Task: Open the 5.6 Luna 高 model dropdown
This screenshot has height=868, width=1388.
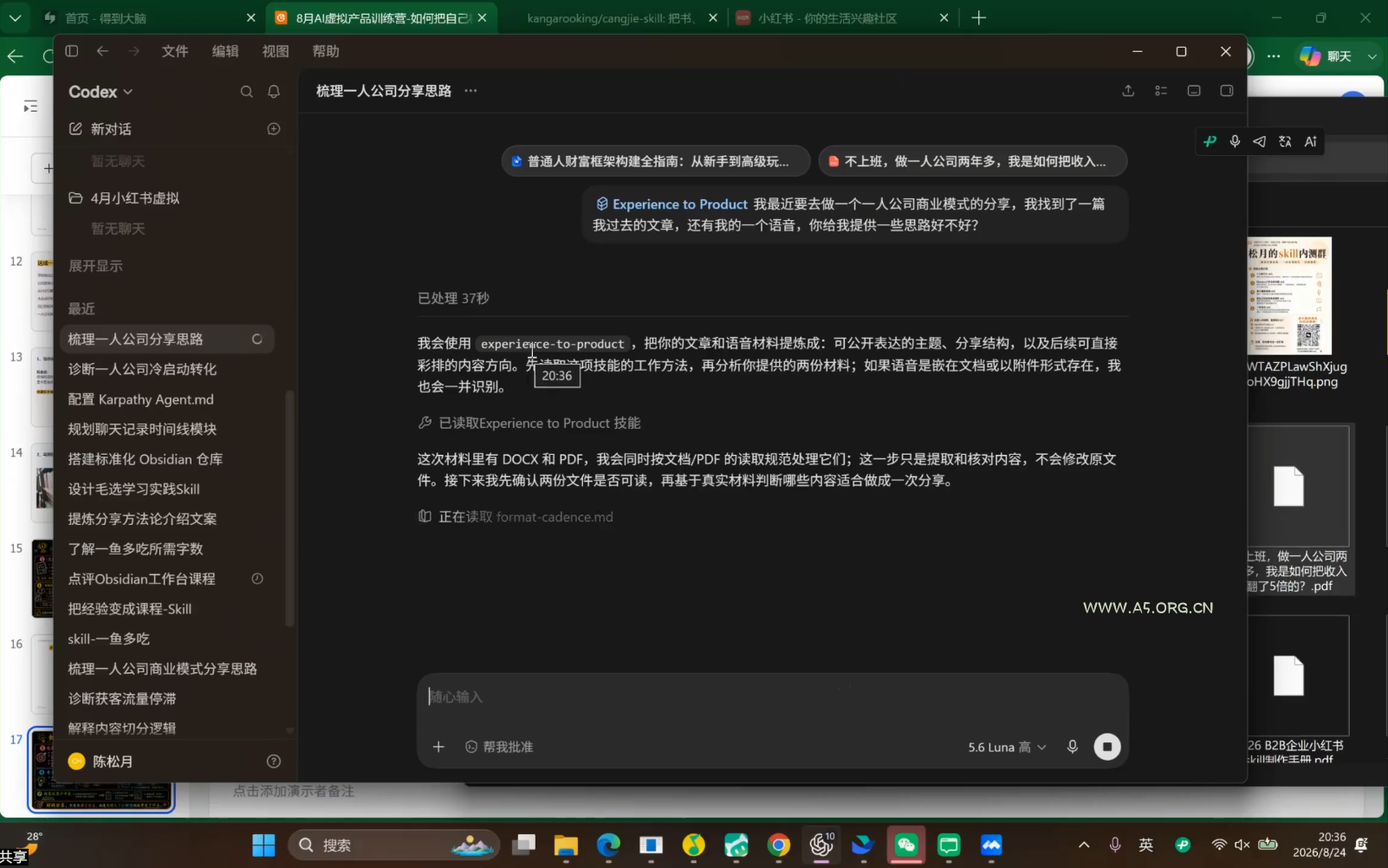Action: point(1007,747)
